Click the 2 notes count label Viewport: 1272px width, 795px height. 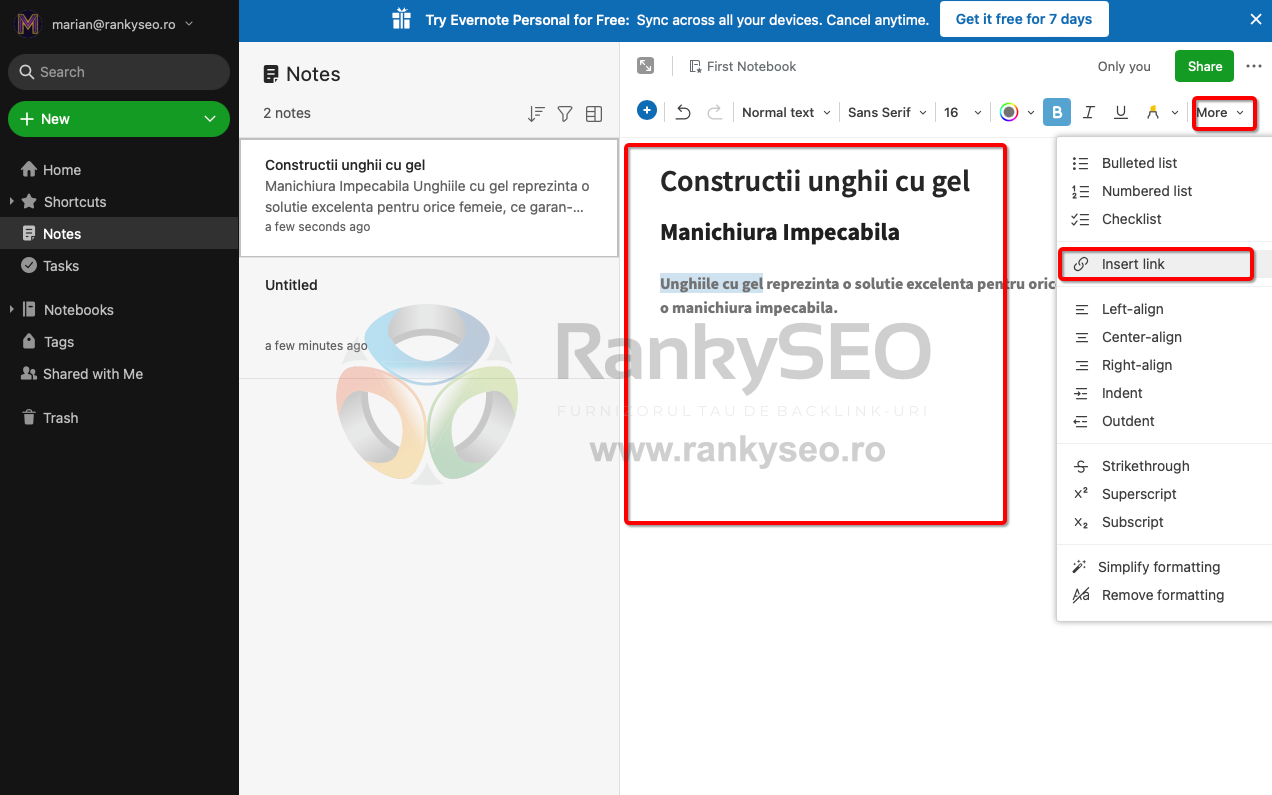pos(287,113)
